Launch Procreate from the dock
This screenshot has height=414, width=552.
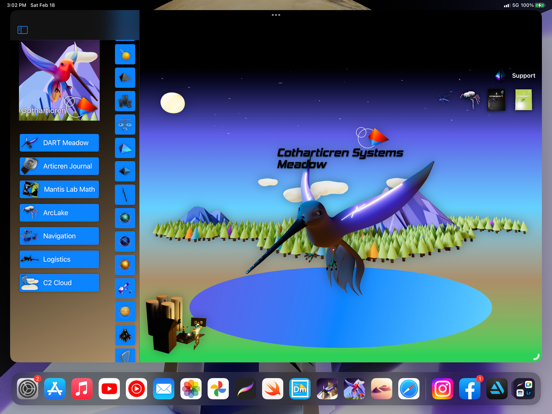coord(245,389)
